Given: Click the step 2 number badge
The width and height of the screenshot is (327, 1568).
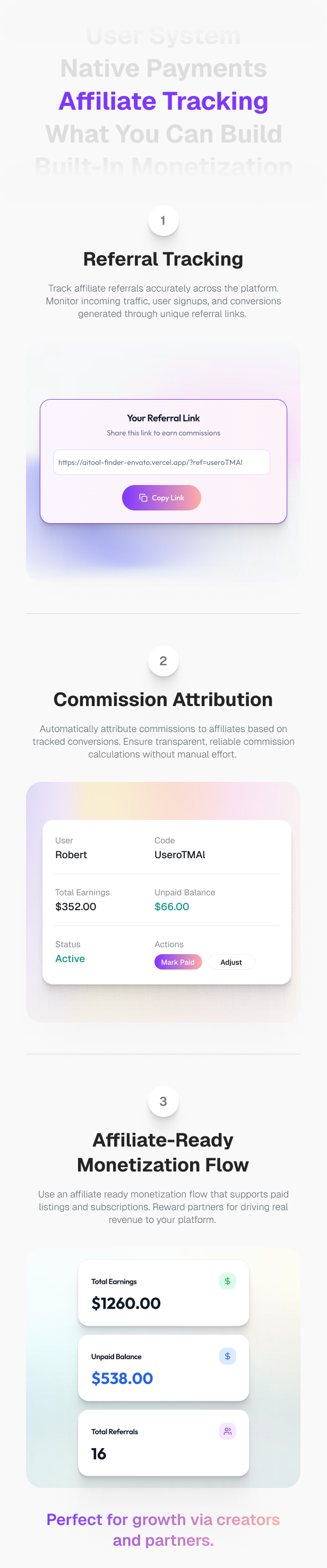Looking at the screenshot, I should tap(163, 660).
